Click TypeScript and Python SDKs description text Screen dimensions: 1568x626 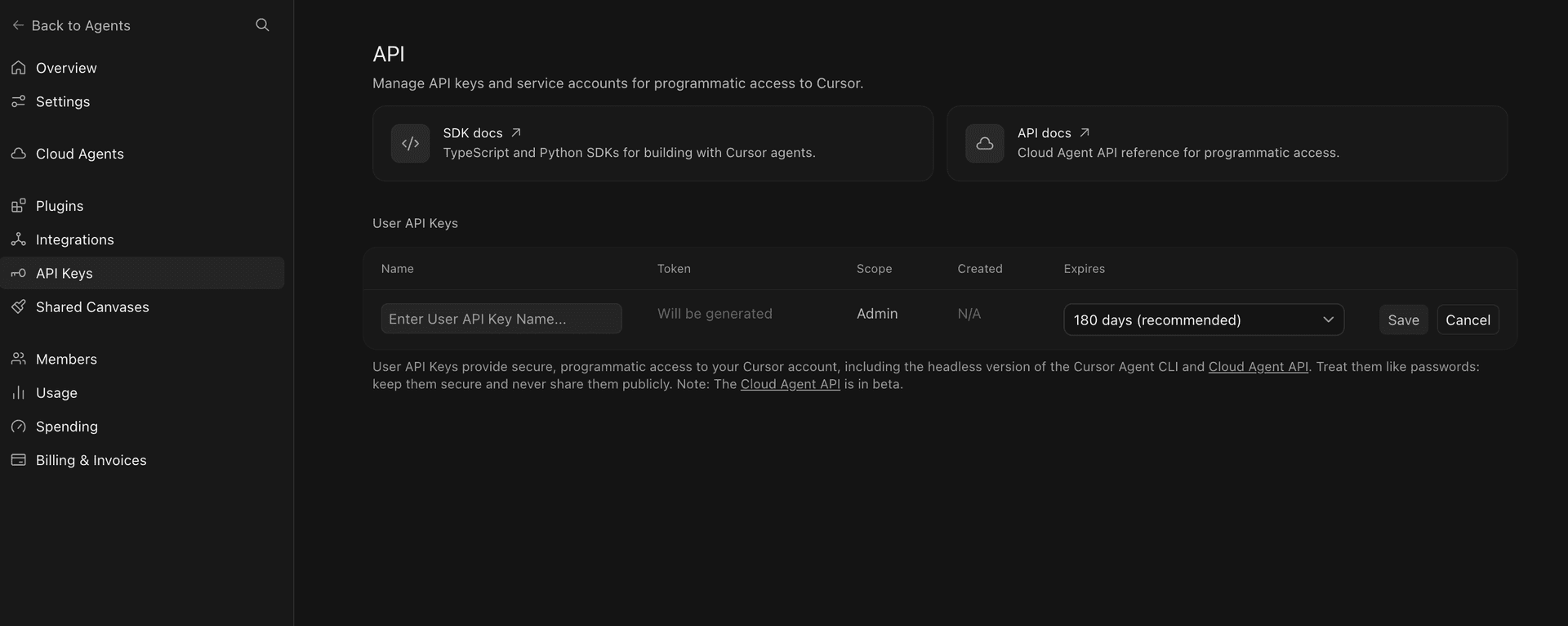click(629, 153)
